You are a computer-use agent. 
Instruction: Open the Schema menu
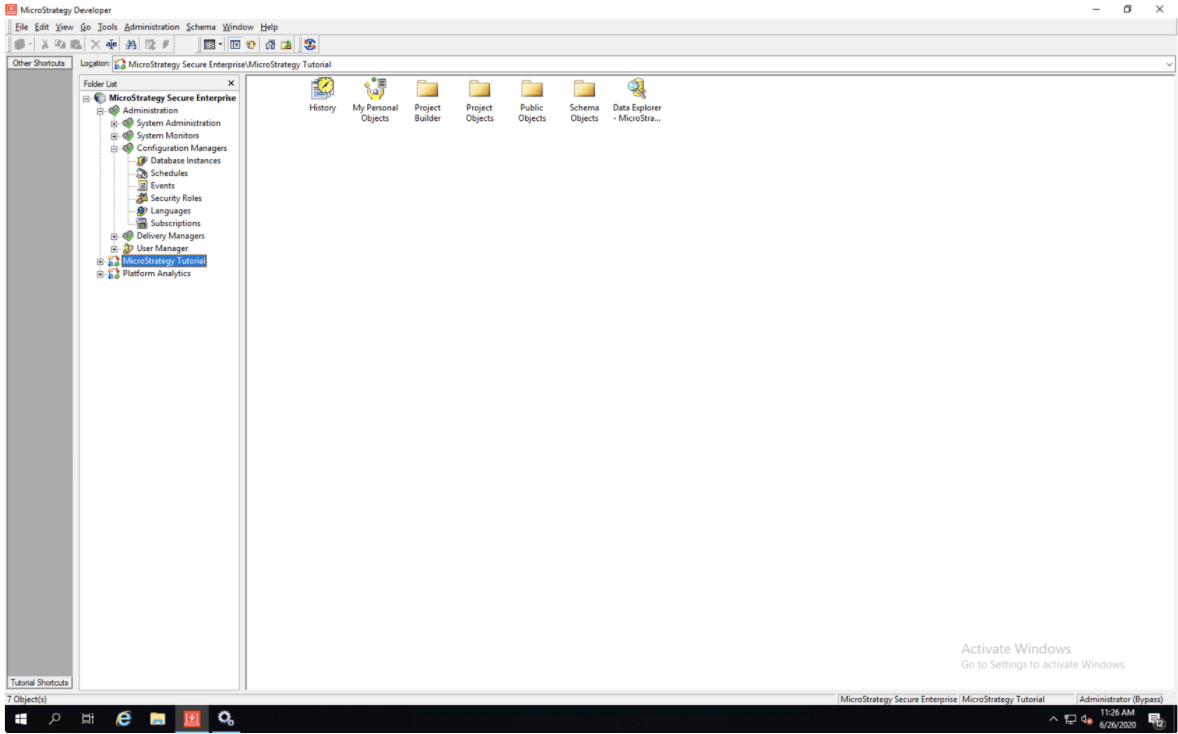point(200,27)
